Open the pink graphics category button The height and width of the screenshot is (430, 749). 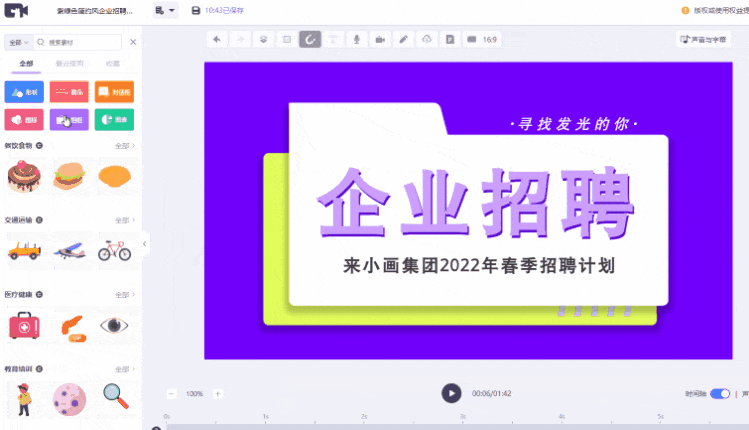(x=24, y=119)
